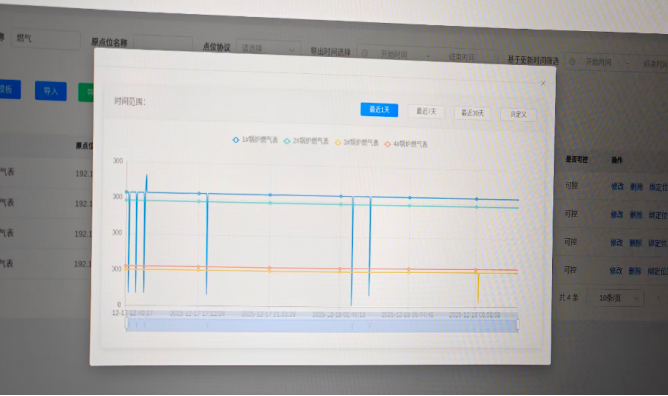Click the 基于更新时间筛选 start time field

pyautogui.click(x=598, y=63)
